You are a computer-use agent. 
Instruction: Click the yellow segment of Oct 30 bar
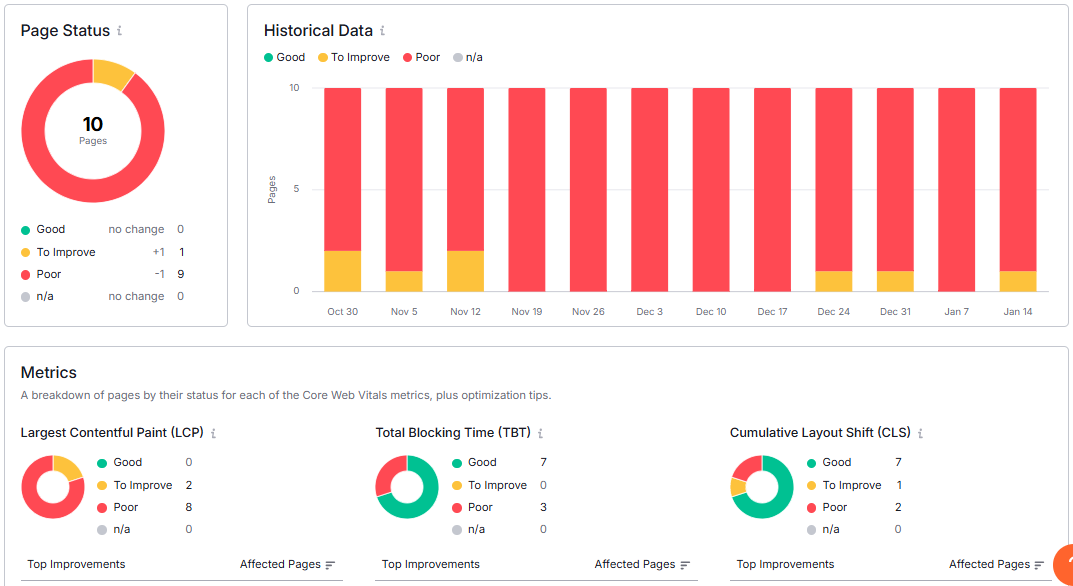(342, 270)
